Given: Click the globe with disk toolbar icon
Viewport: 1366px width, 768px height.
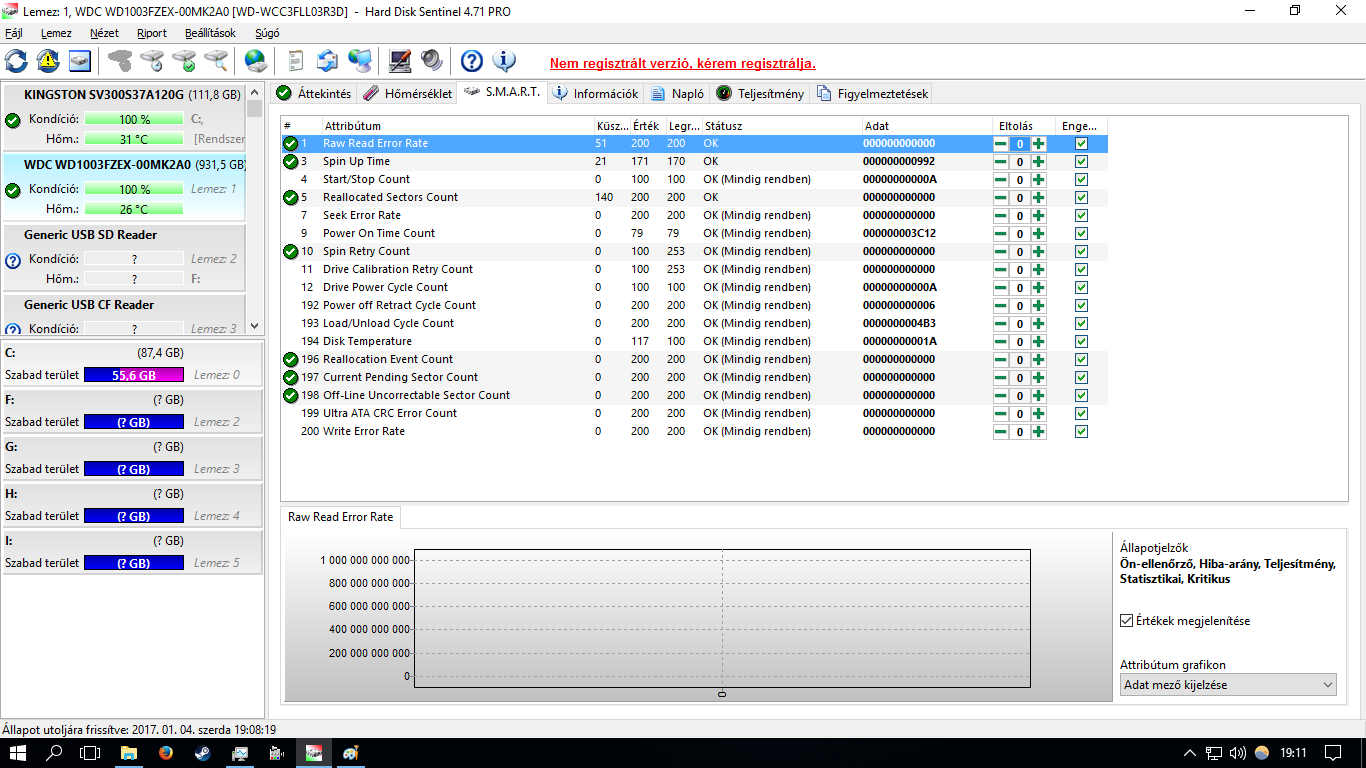Looking at the screenshot, I should [x=256, y=61].
